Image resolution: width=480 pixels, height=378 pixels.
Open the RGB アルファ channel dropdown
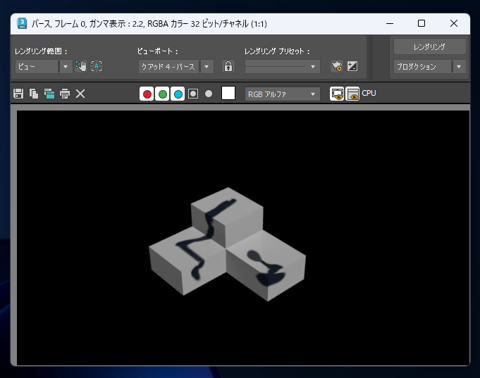pos(282,94)
